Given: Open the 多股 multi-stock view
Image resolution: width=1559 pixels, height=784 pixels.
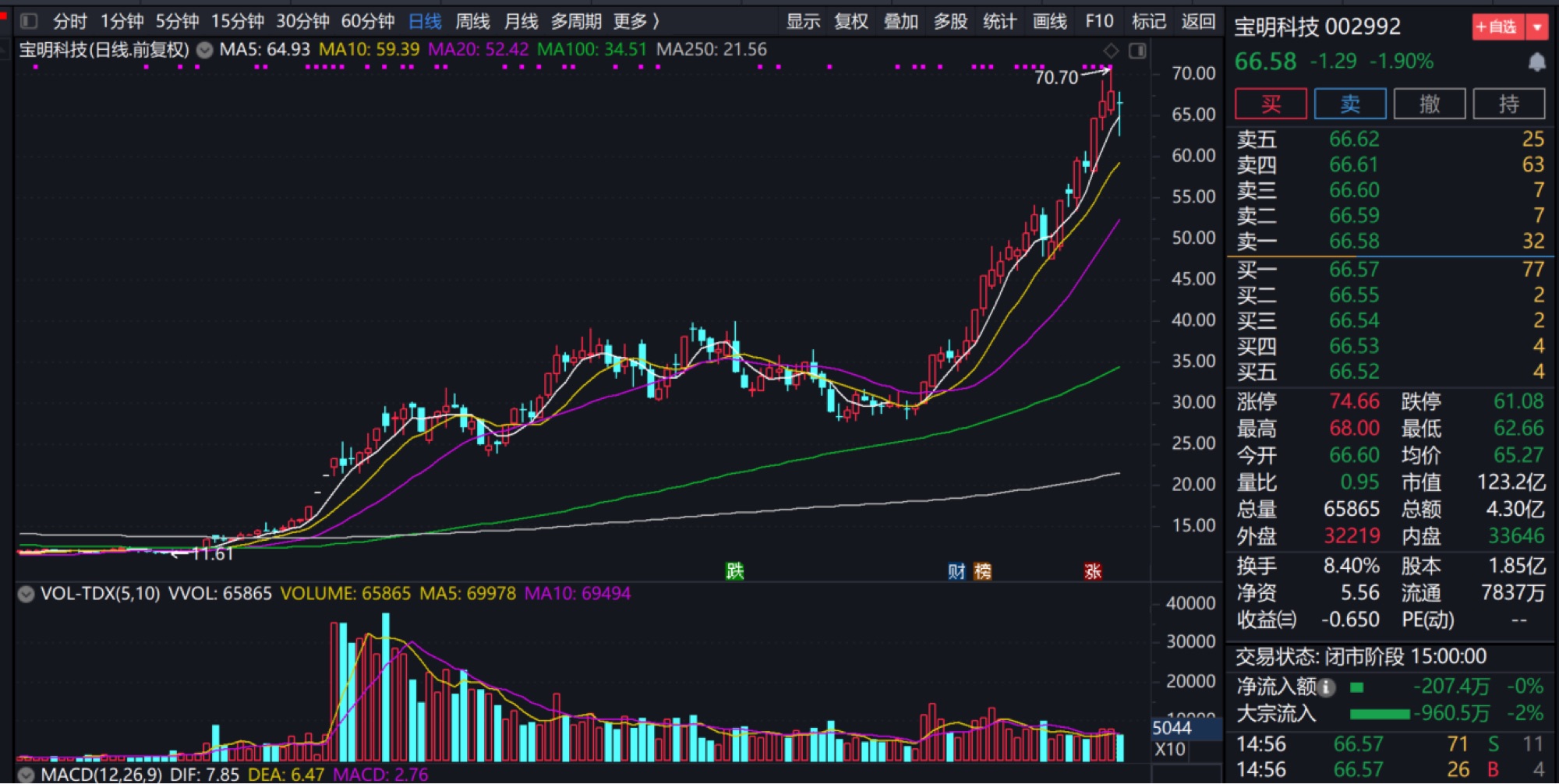Looking at the screenshot, I should click(951, 21).
